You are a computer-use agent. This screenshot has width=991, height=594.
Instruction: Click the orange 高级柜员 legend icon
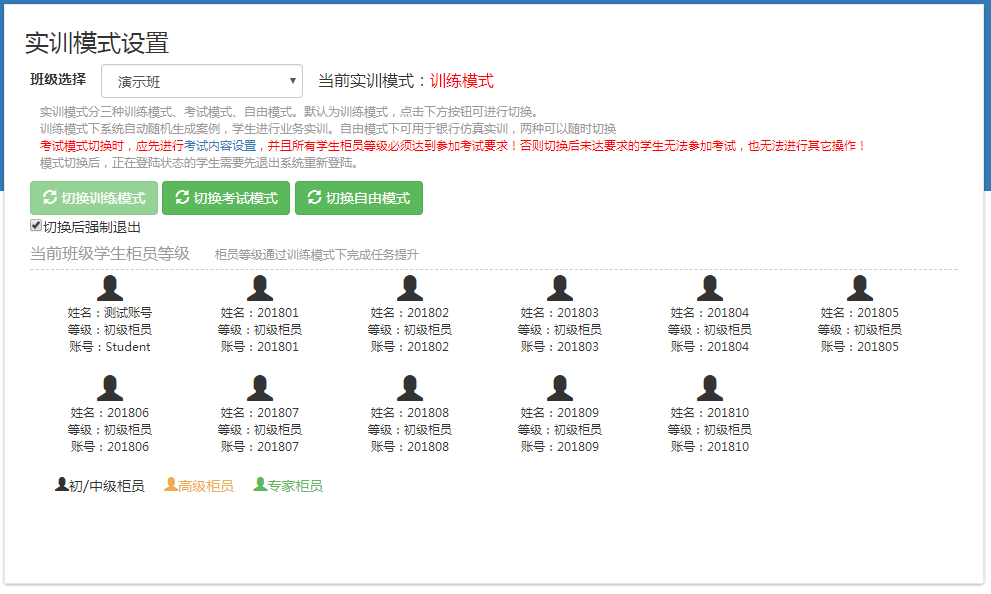tap(171, 485)
